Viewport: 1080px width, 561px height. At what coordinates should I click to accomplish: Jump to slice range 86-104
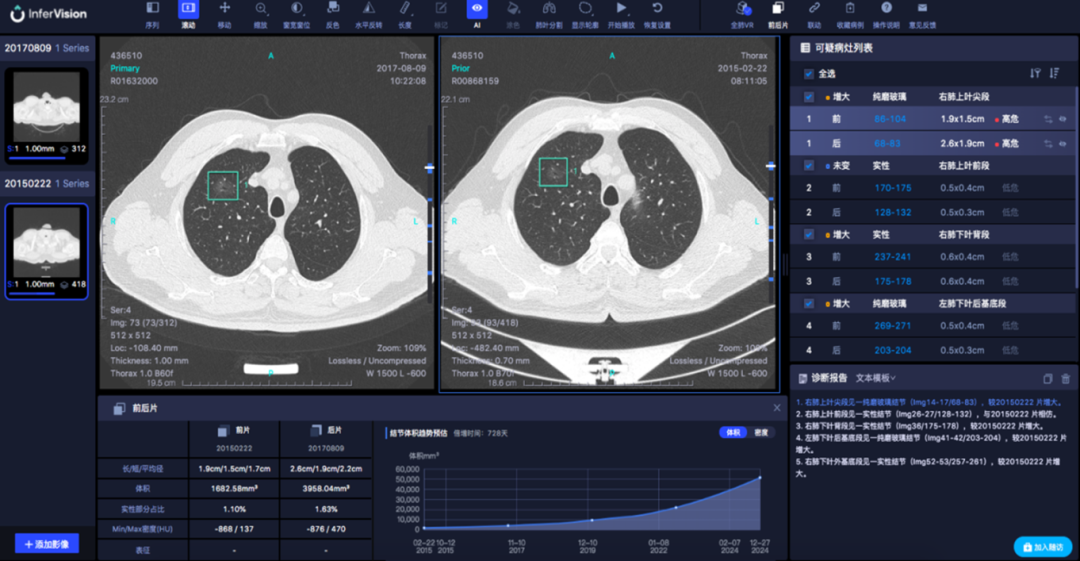(890, 119)
